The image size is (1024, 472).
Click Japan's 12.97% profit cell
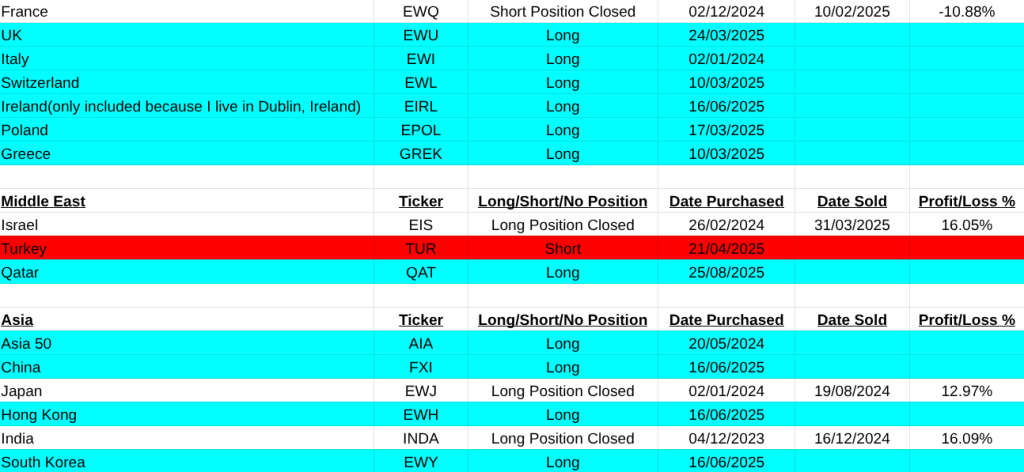point(966,391)
